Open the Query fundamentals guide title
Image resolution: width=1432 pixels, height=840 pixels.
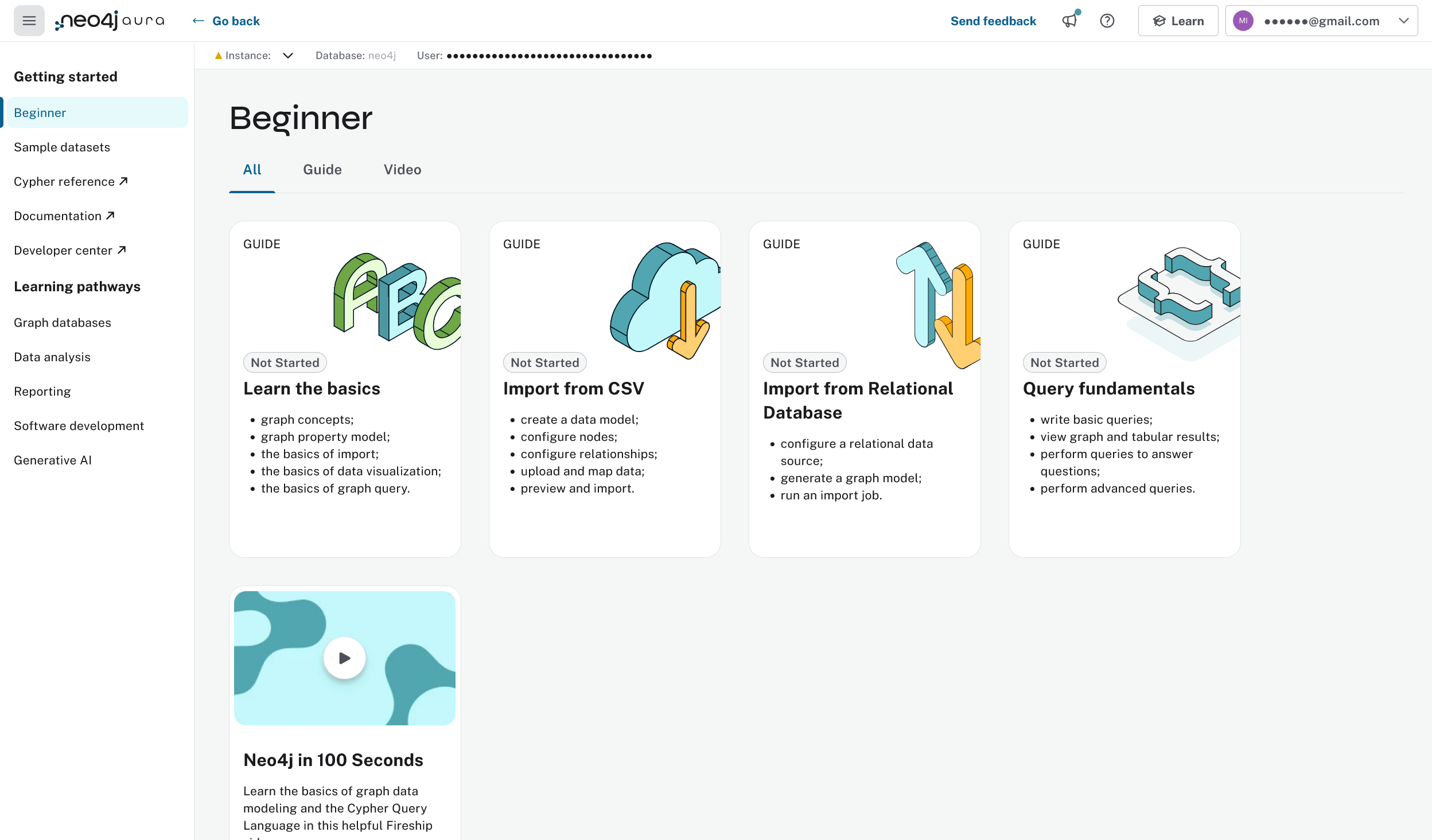point(1108,389)
